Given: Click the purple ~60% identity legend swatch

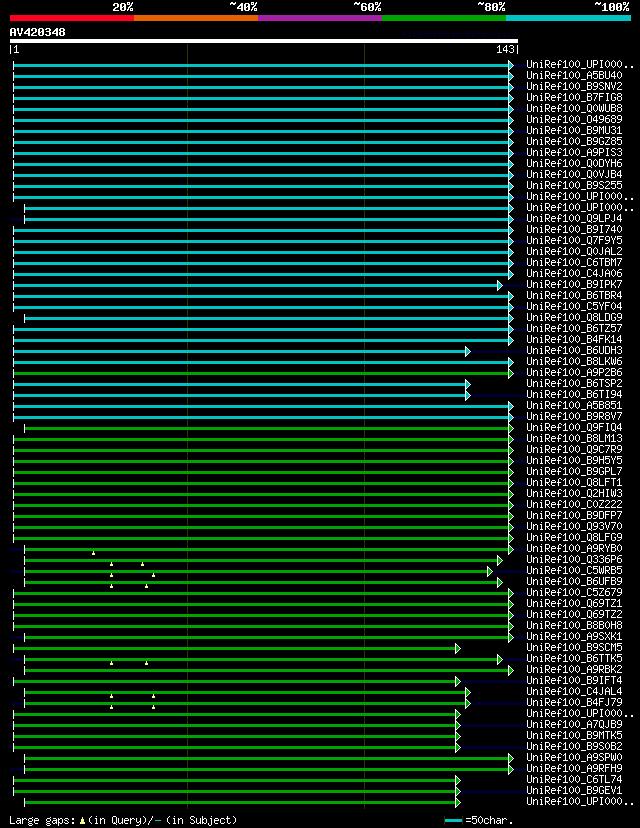Looking at the screenshot, I should [320, 18].
